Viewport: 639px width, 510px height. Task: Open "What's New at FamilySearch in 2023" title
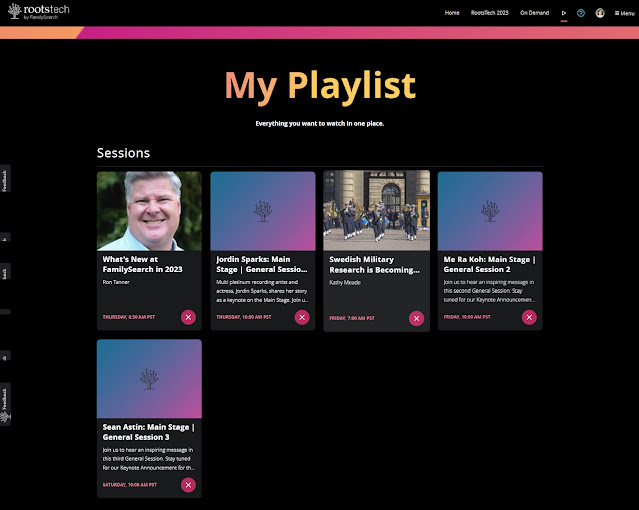click(143, 264)
